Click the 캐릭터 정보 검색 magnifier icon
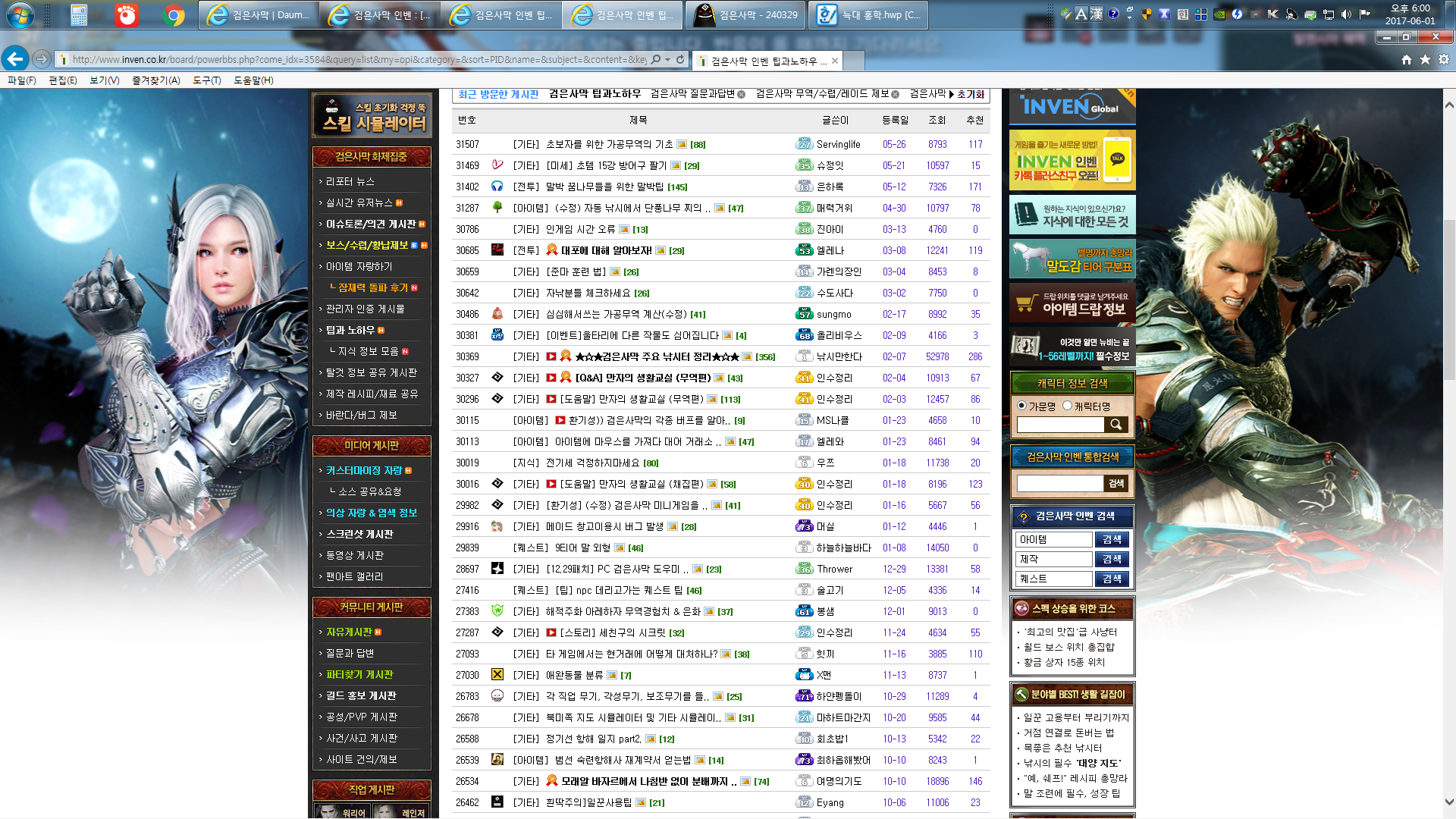The width and height of the screenshot is (1456, 819). click(1116, 425)
